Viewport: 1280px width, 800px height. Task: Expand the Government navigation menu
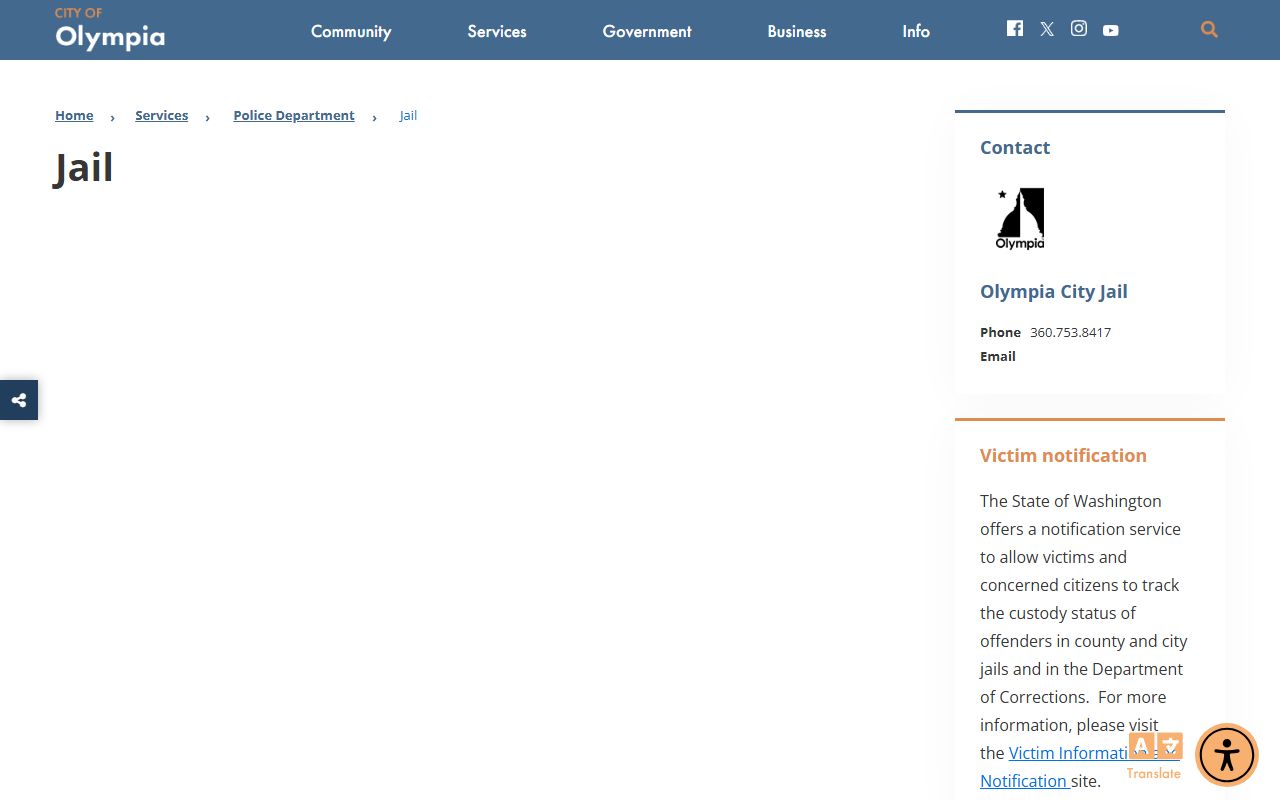(x=647, y=31)
